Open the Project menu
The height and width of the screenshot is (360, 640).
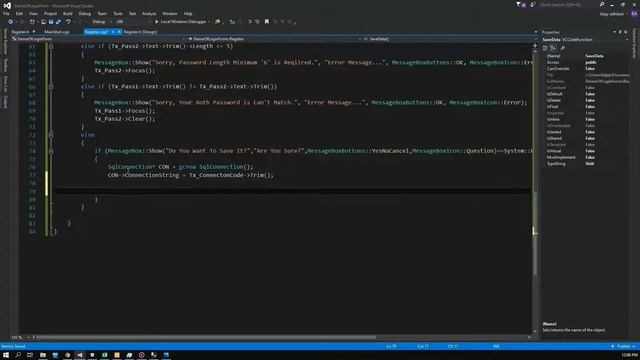coord(50,13)
